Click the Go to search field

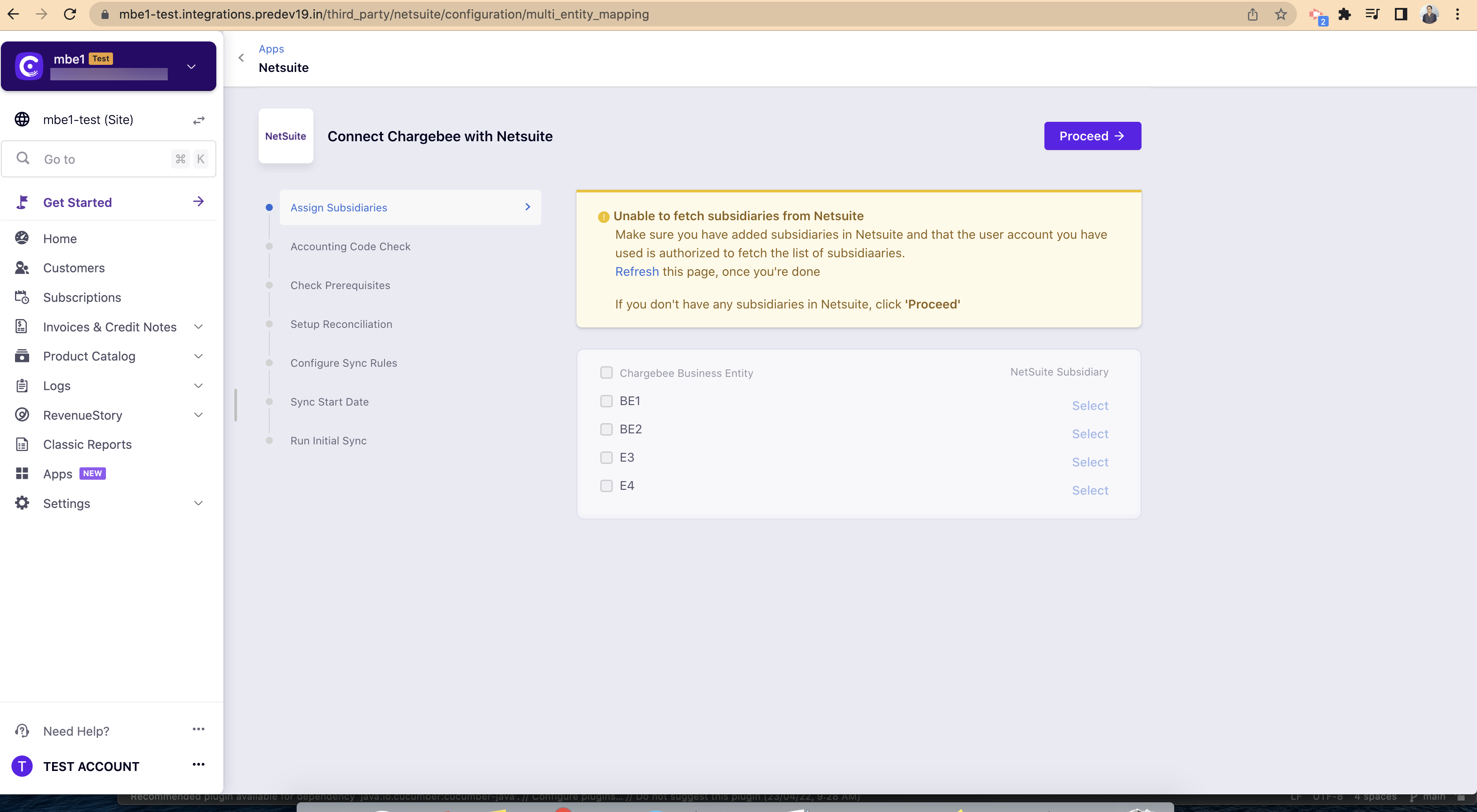click(x=109, y=159)
